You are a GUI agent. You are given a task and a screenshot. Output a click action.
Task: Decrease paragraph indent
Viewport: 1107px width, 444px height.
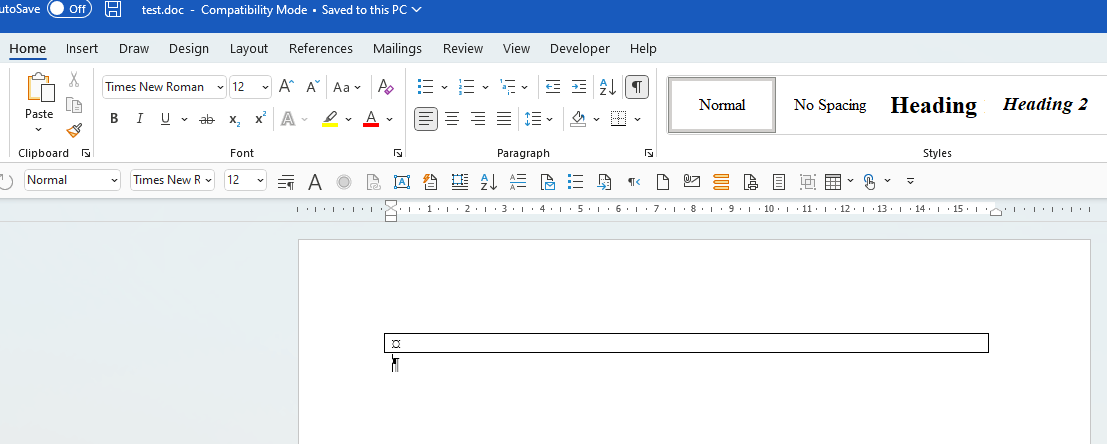553,87
